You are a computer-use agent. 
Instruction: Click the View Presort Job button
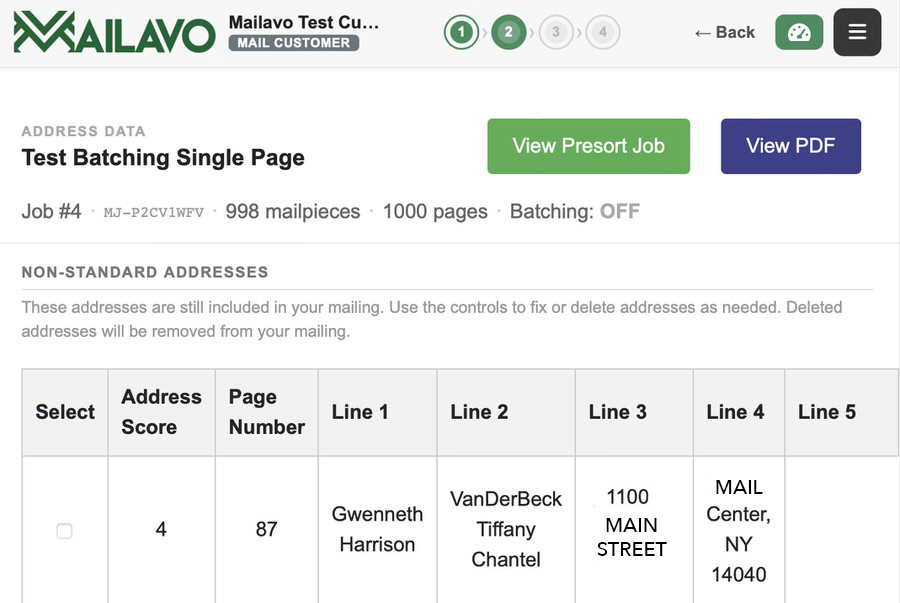[588, 146]
